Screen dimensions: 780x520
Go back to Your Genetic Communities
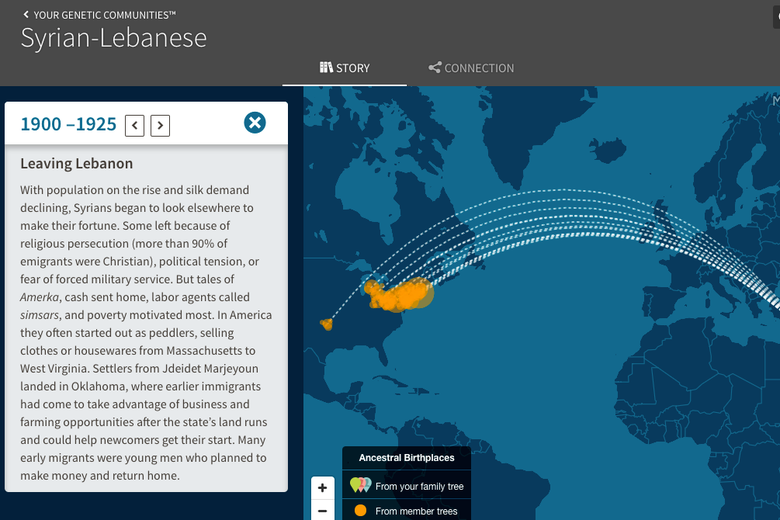pyautogui.click(x=99, y=15)
